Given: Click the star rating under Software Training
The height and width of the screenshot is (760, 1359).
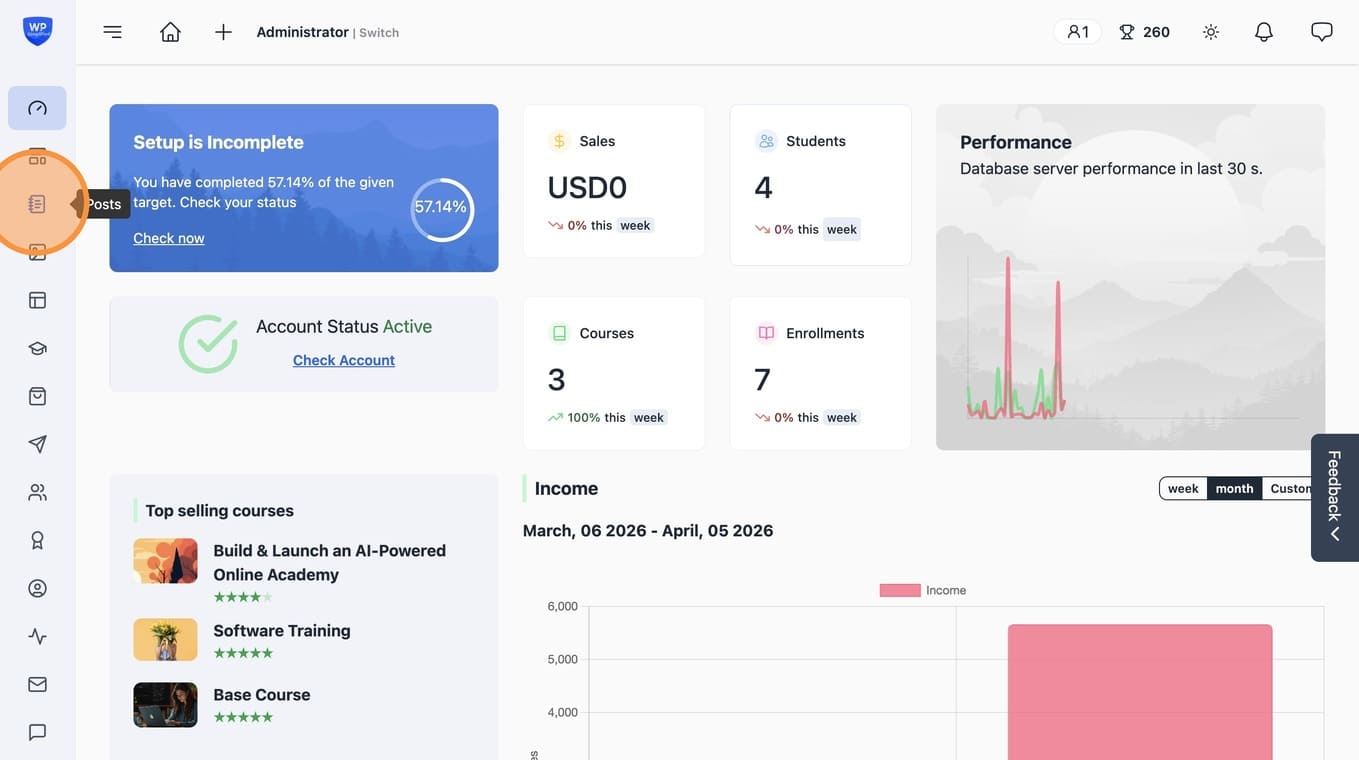Looking at the screenshot, I should coord(243,653).
